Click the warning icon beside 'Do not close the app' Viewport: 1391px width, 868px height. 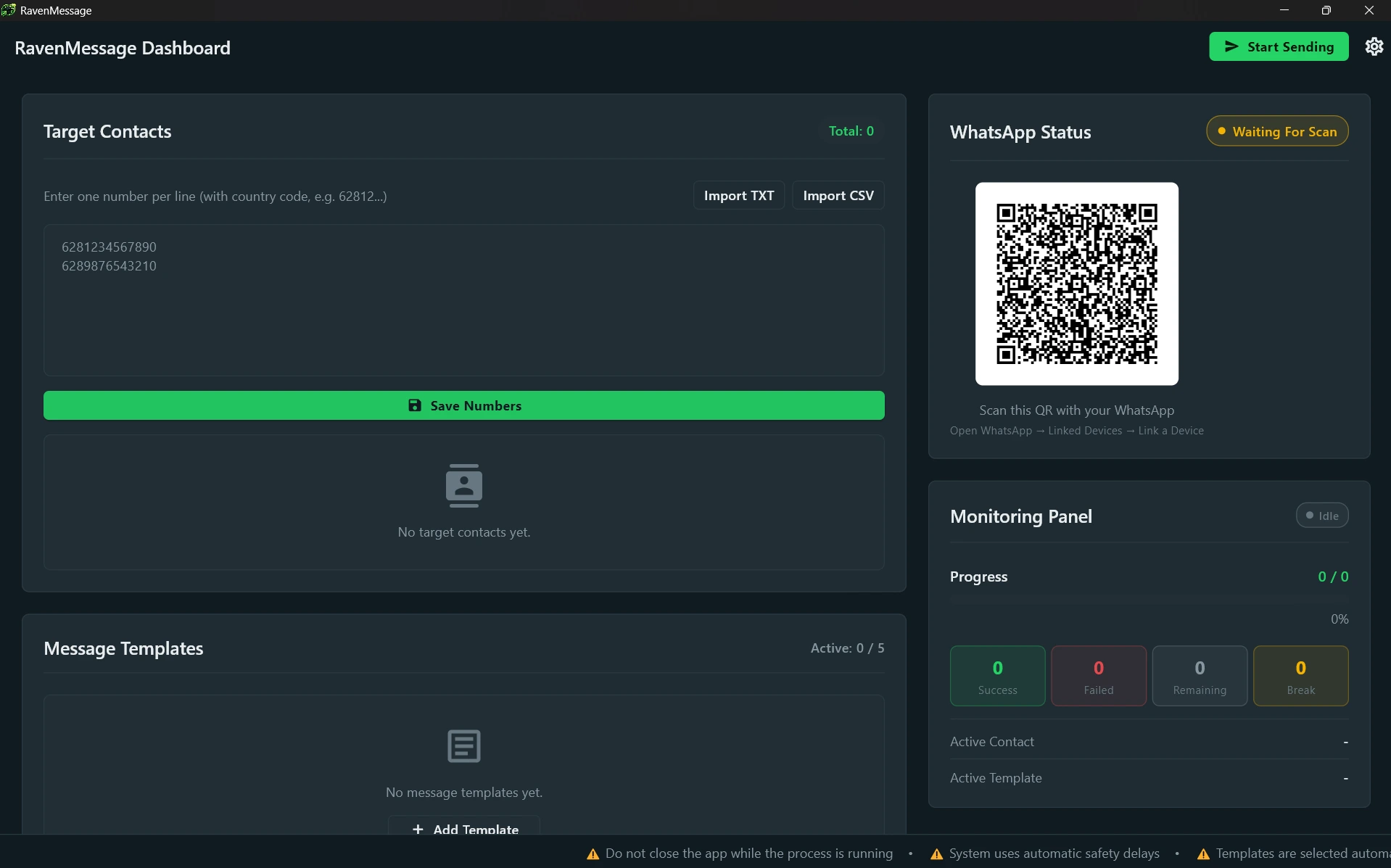pyautogui.click(x=593, y=854)
